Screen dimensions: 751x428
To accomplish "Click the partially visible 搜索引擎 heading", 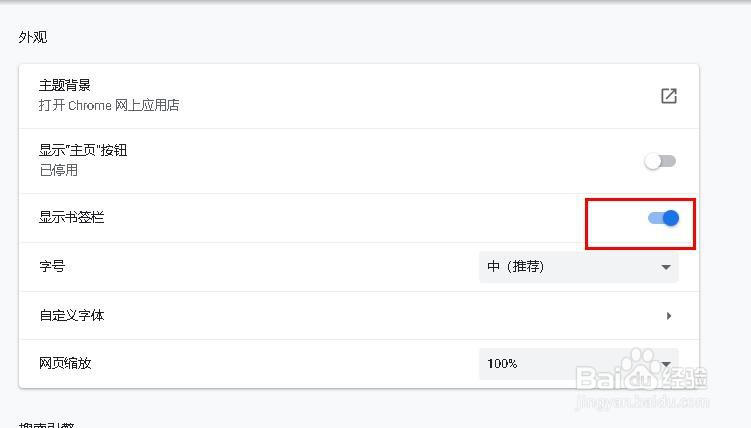I will [x=46, y=425].
